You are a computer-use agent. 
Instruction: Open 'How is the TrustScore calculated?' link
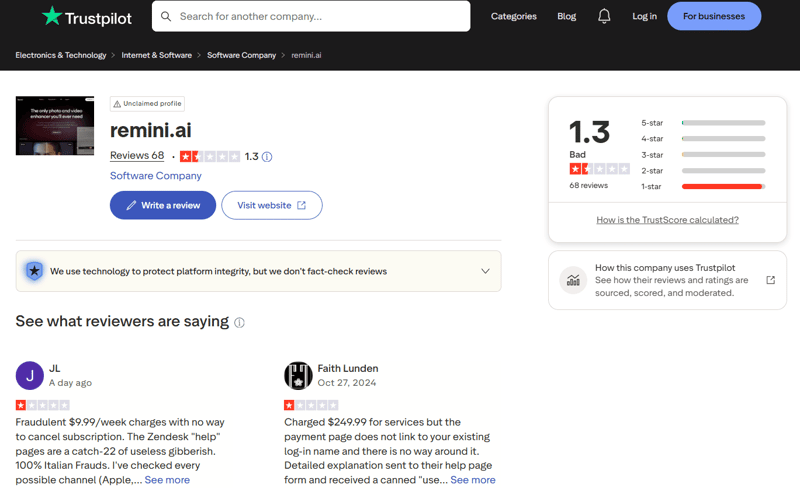(x=667, y=220)
